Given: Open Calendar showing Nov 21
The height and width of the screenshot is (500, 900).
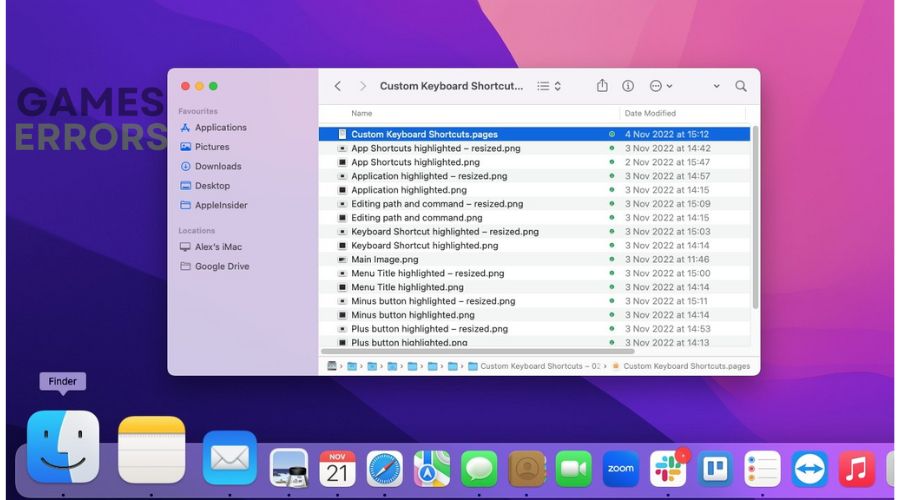Looking at the screenshot, I should click(337, 468).
